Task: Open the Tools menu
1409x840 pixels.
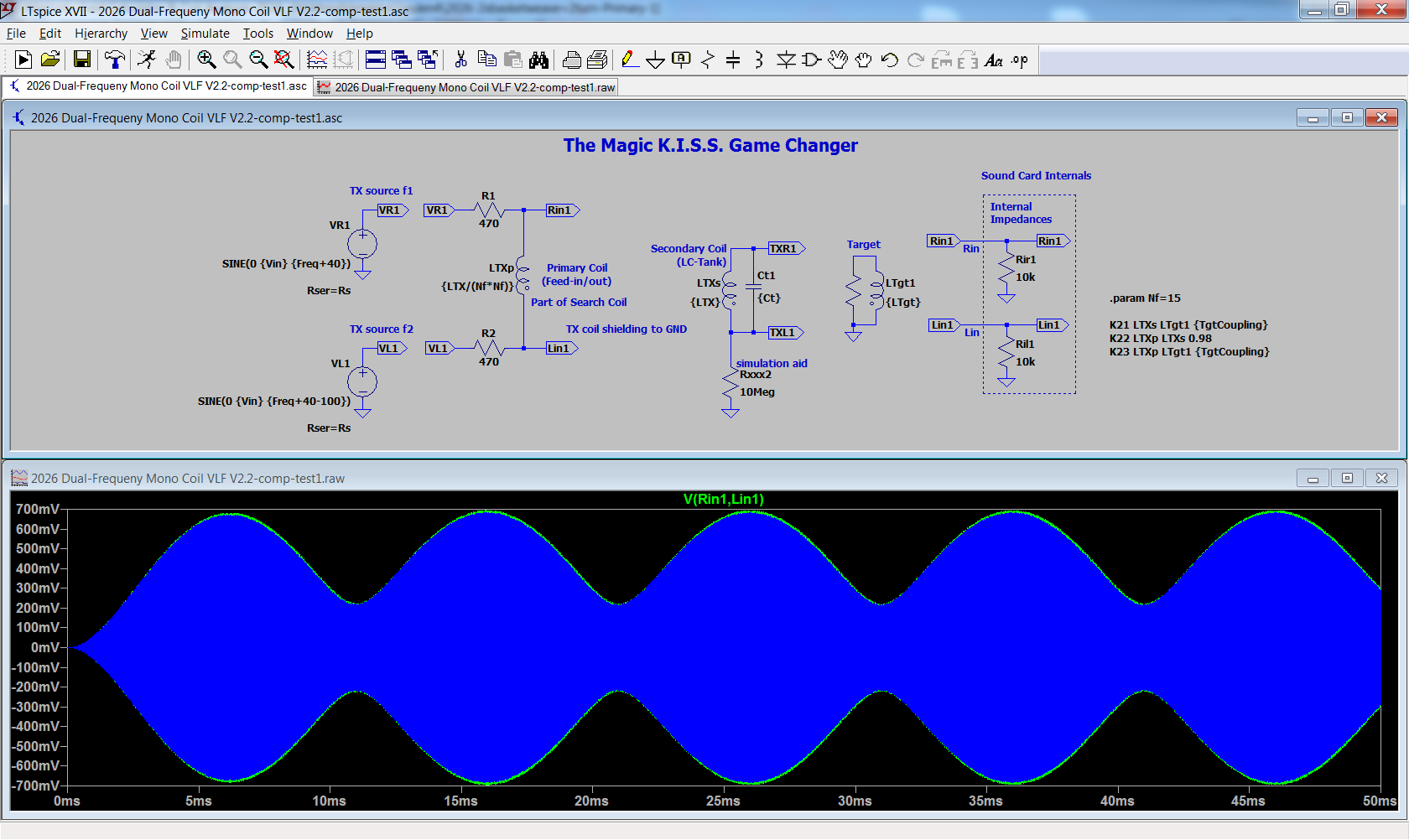Action: click(258, 34)
